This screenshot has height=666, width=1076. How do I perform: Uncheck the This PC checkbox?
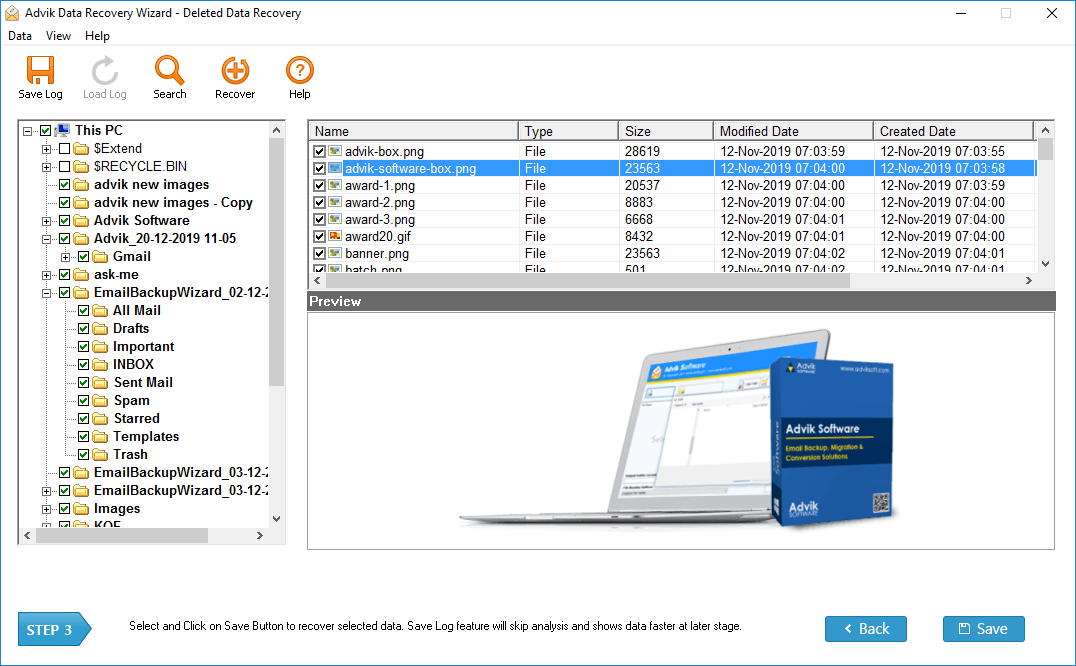pos(45,130)
